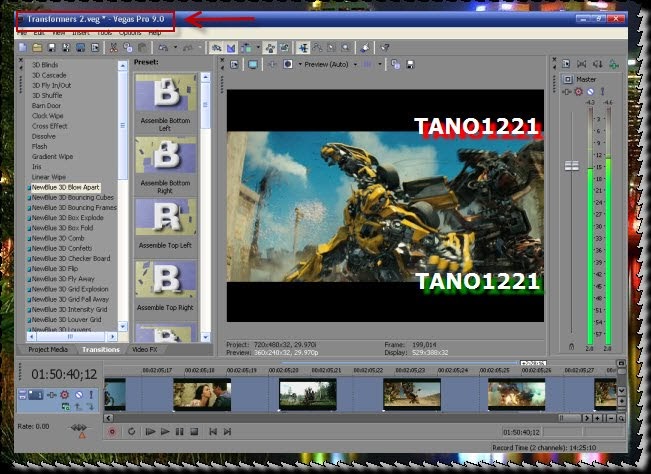Mute the video track in track header

[78, 395]
